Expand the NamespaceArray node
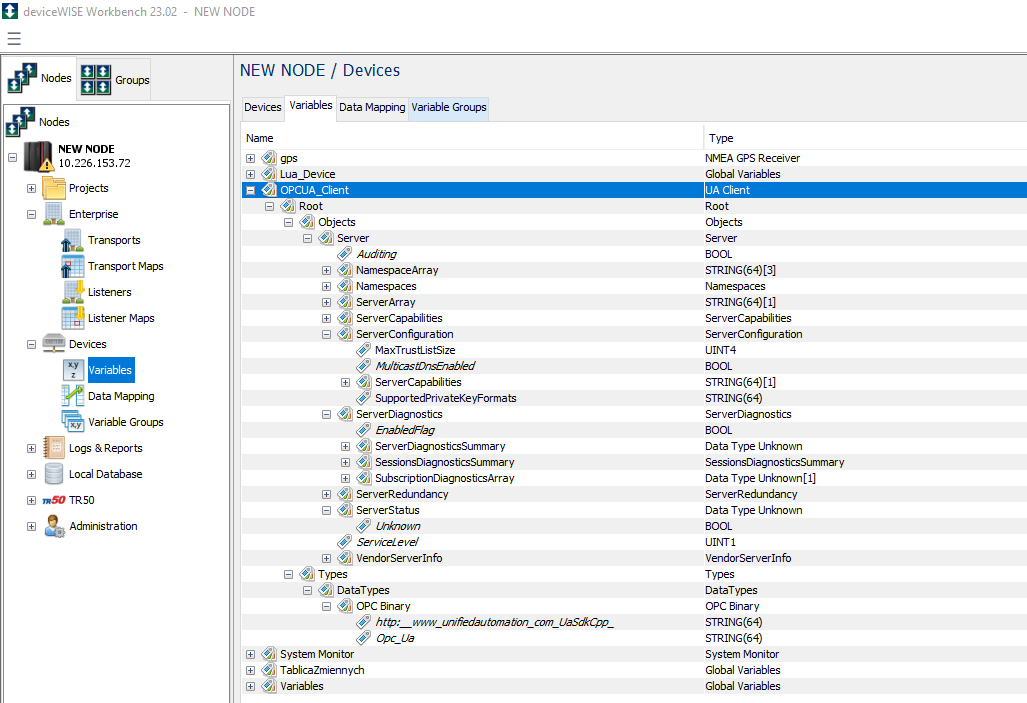The width and height of the screenshot is (1027, 703). click(x=326, y=270)
